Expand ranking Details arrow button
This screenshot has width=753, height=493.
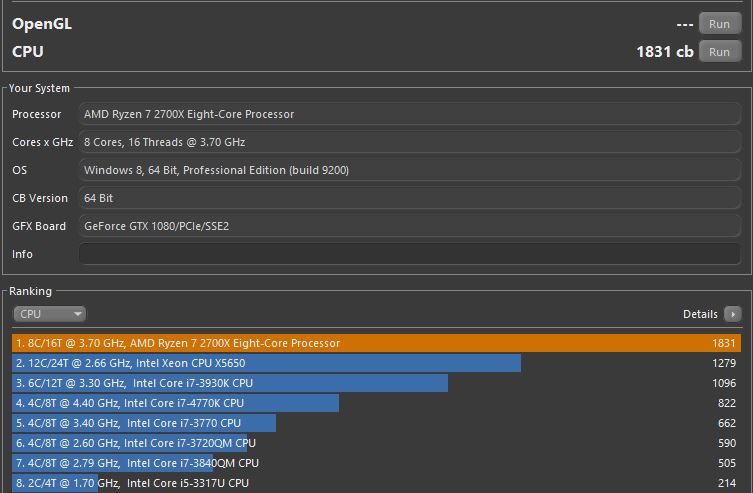tap(732, 314)
